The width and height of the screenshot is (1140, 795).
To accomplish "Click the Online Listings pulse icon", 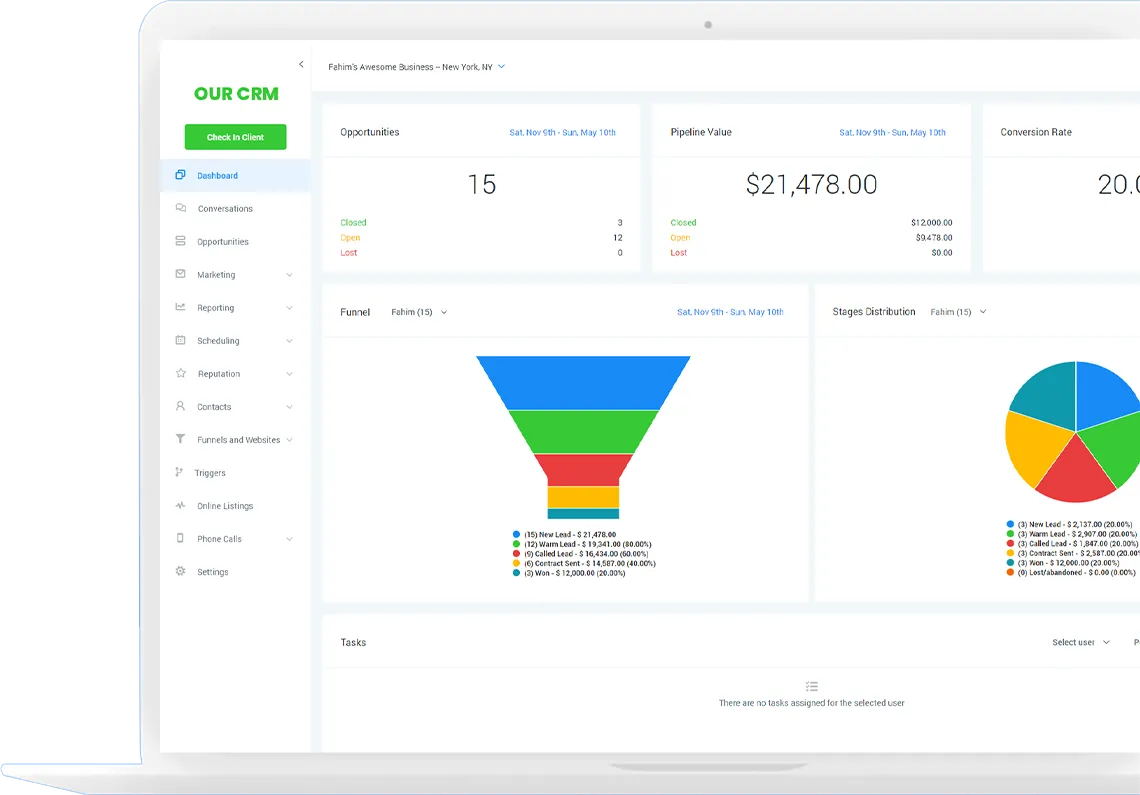I will click(x=180, y=505).
